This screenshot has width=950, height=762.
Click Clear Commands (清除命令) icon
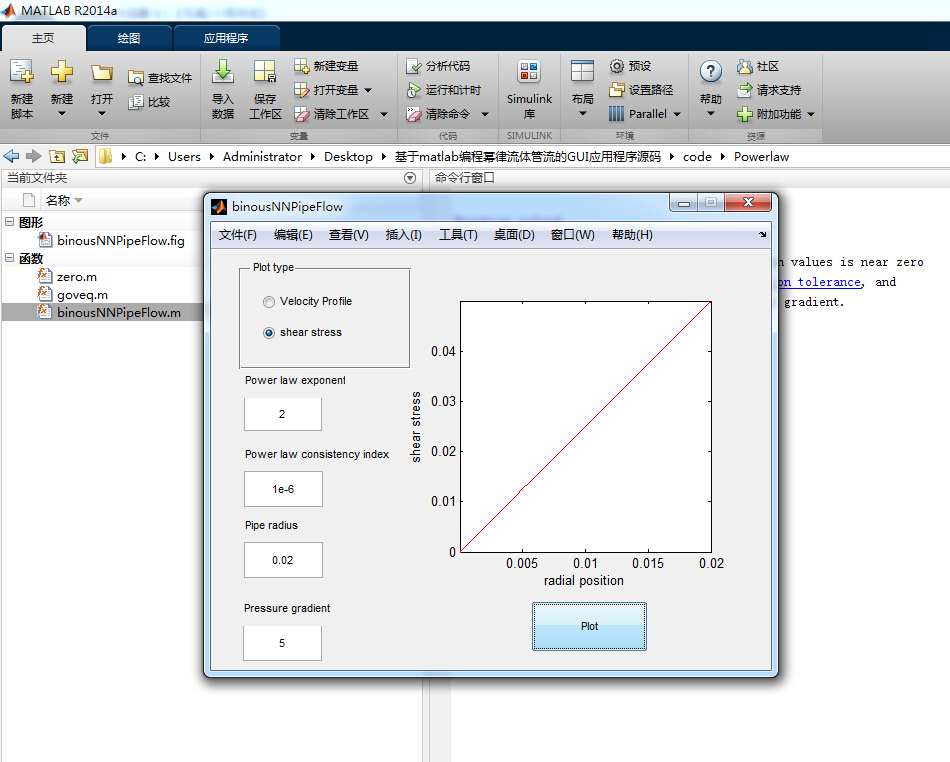pos(414,114)
